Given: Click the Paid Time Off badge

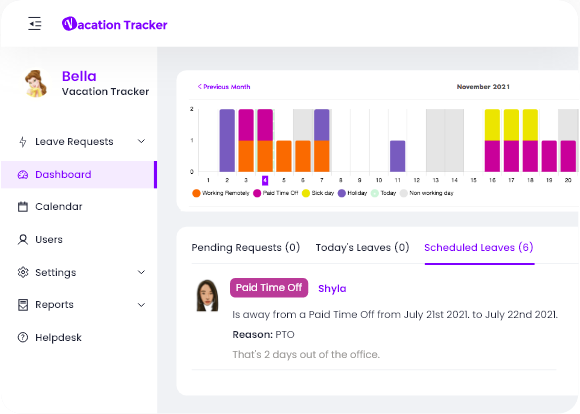Looking at the screenshot, I should [269, 288].
